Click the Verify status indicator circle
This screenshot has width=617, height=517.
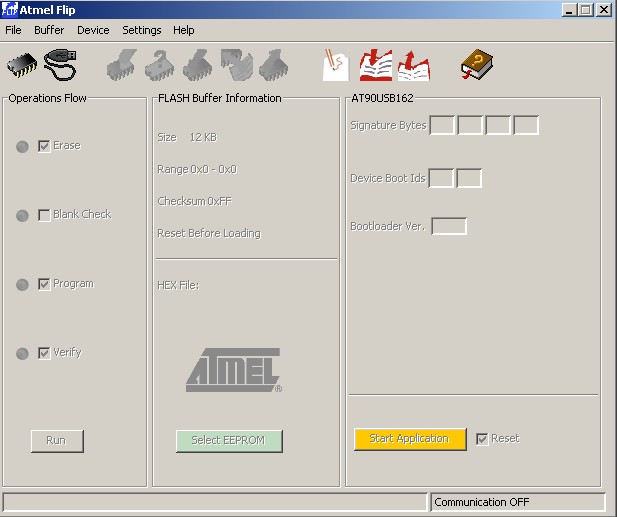22,353
